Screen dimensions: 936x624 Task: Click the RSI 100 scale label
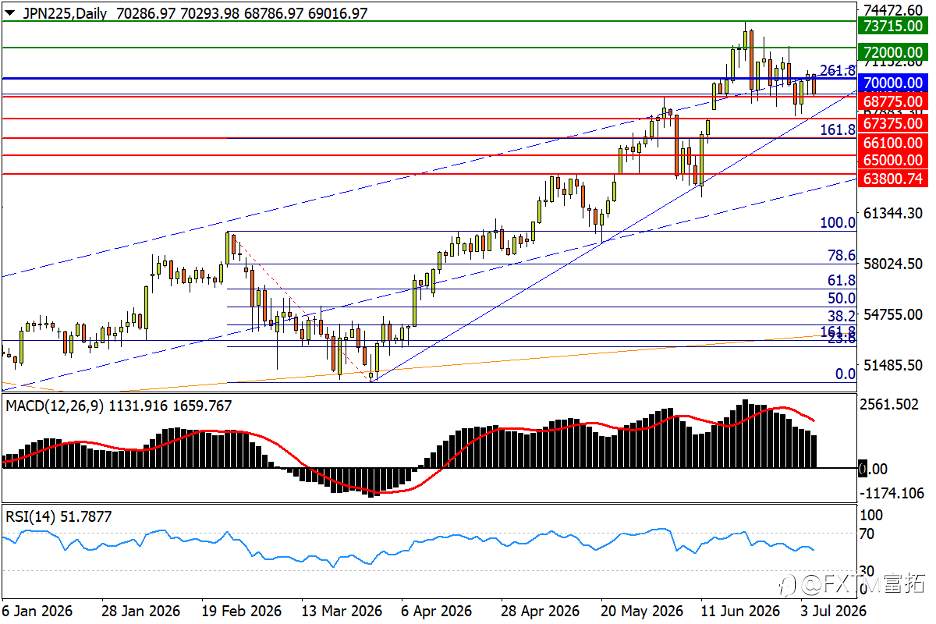click(x=870, y=515)
